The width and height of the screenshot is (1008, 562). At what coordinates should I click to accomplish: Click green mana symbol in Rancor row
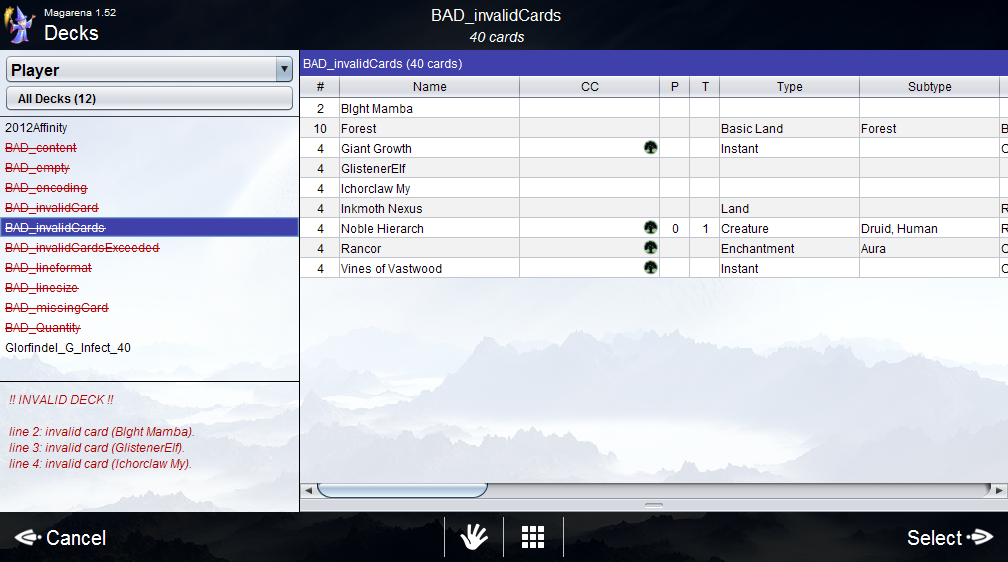(650, 248)
